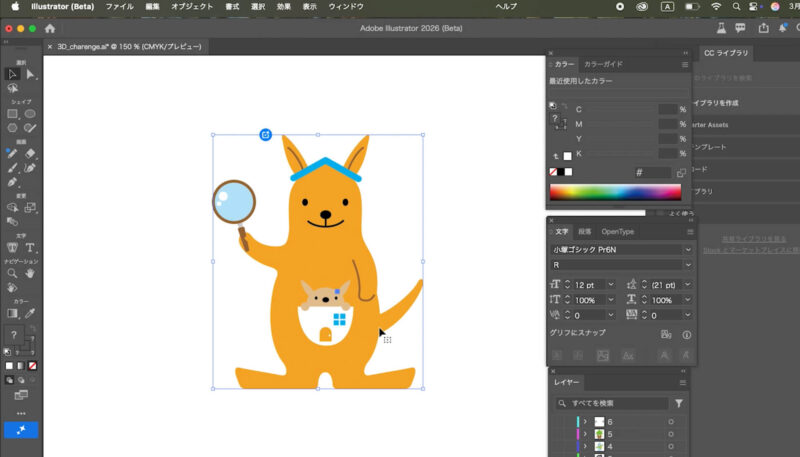Open the 小塚ゴシック Pr6N font family dropdown

688,250
